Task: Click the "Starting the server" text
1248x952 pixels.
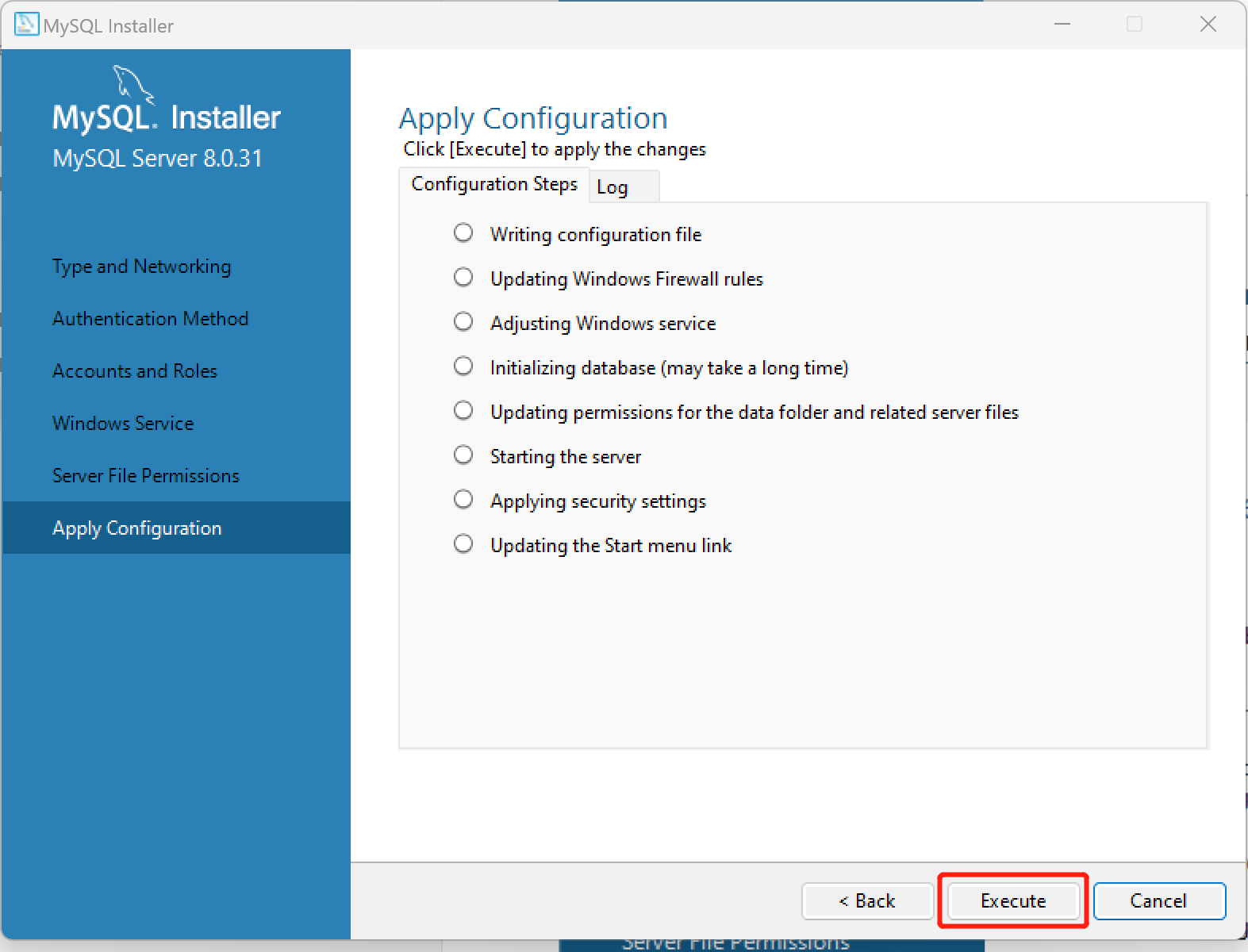Action: [566, 457]
